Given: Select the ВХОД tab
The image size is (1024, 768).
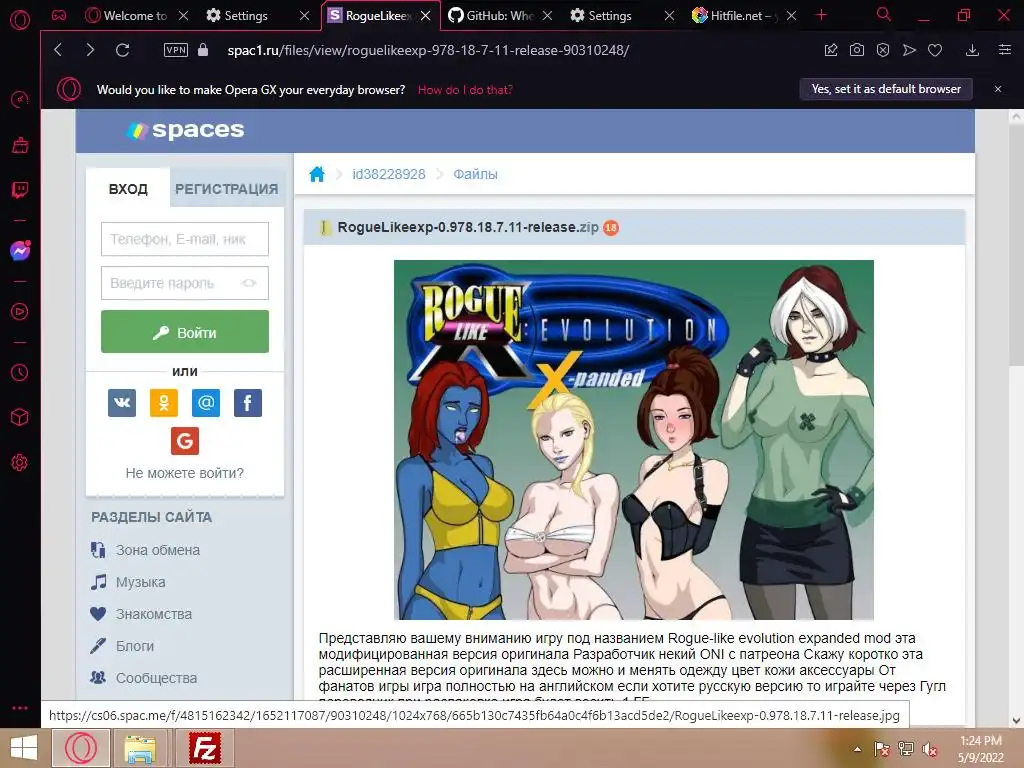Looking at the screenshot, I should click(128, 189).
